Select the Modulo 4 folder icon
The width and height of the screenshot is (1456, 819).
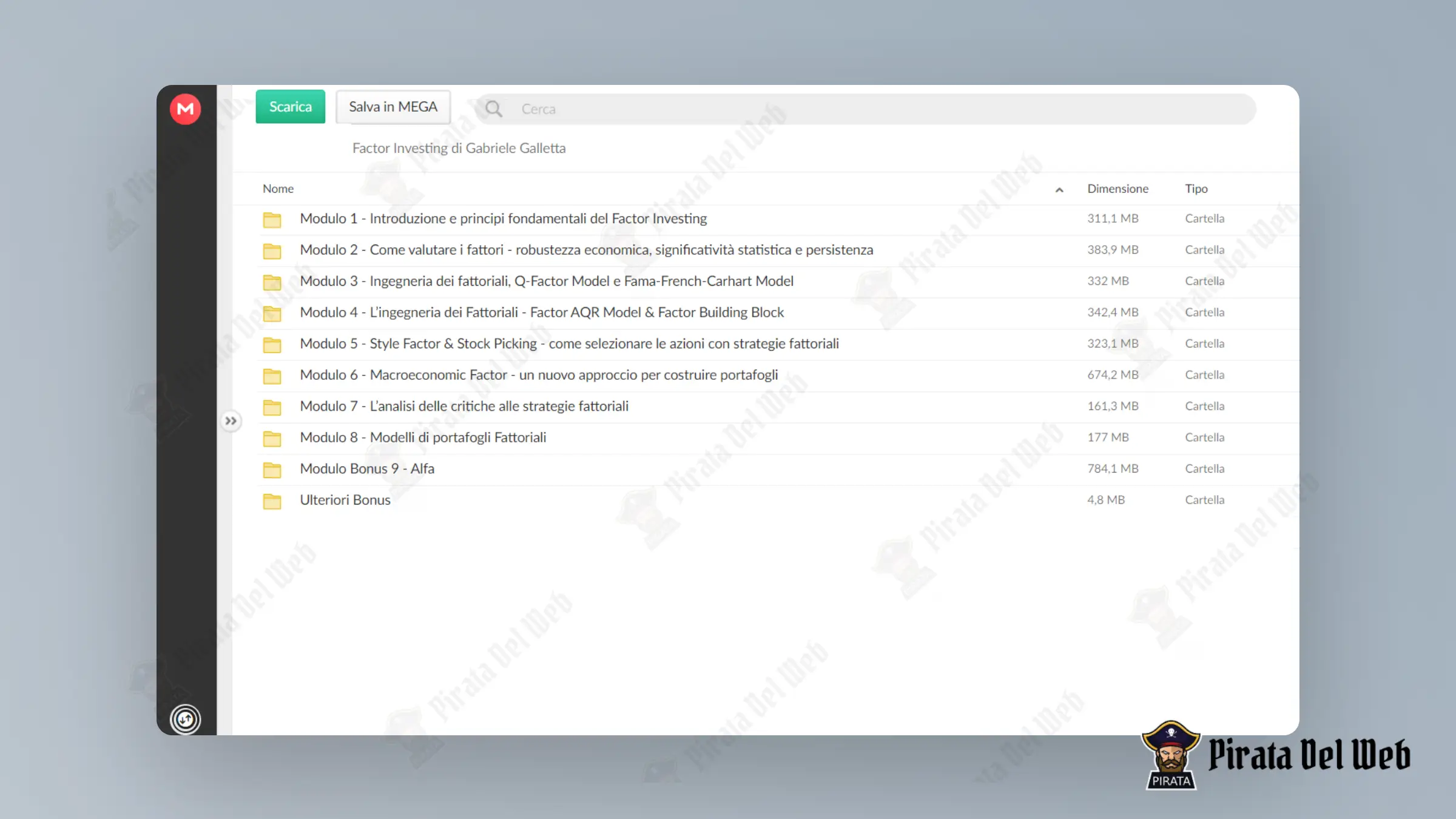click(272, 314)
